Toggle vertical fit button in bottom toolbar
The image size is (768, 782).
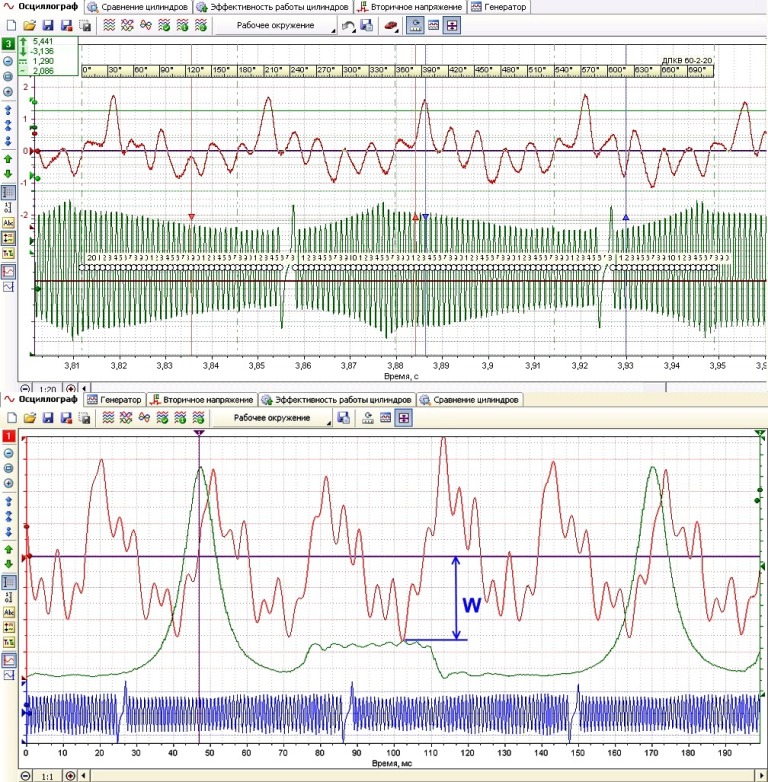click(403, 418)
